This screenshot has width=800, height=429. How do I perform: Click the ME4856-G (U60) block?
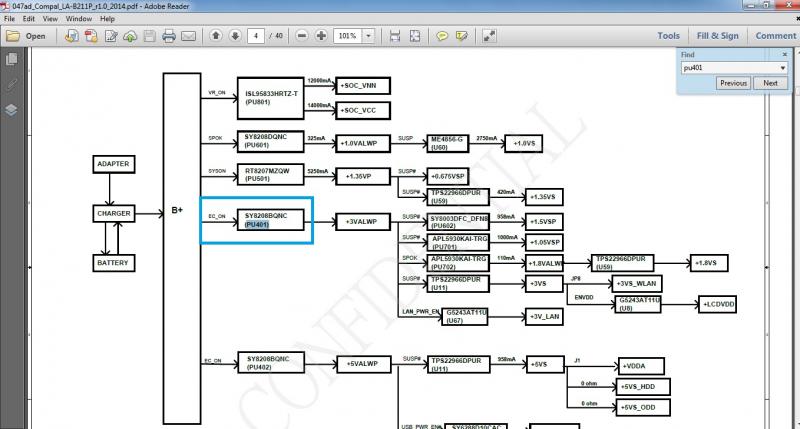point(447,143)
